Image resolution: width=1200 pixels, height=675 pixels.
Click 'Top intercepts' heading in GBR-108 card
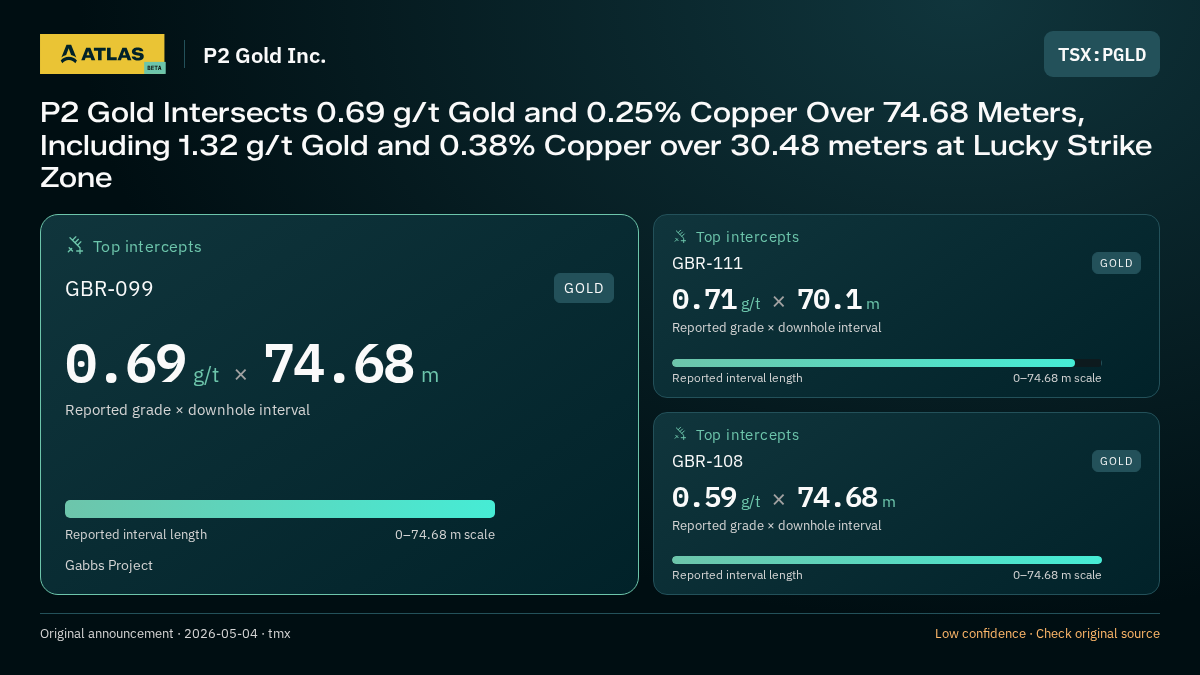pos(747,435)
